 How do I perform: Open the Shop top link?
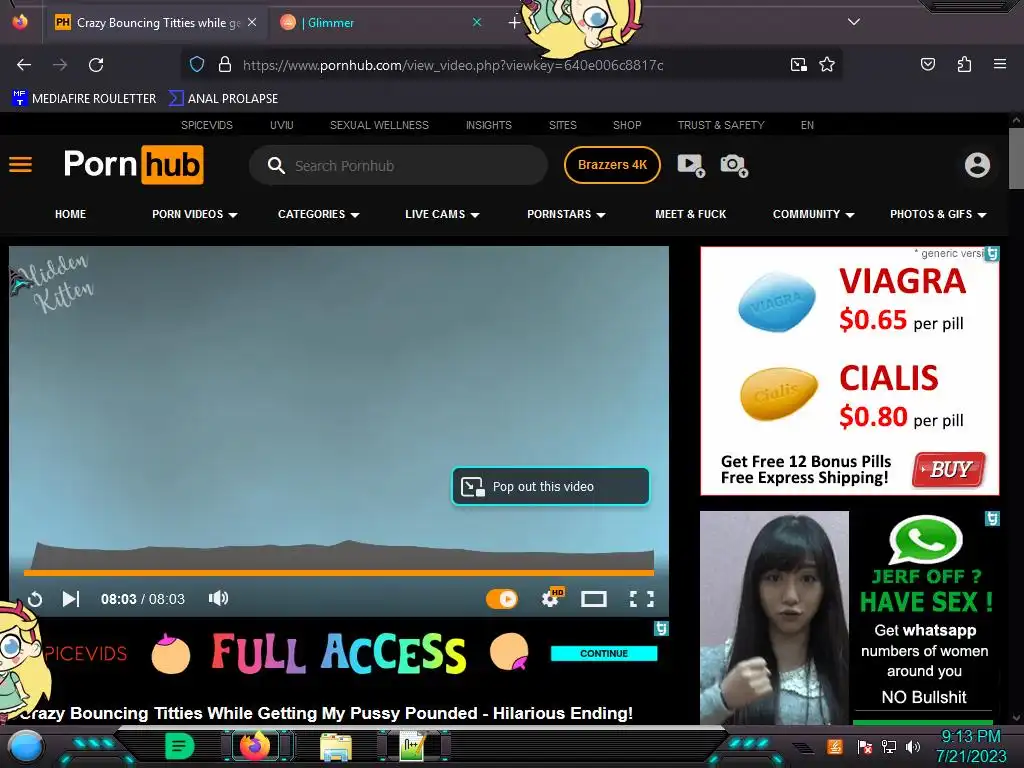pyautogui.click(x=627, y=125)
